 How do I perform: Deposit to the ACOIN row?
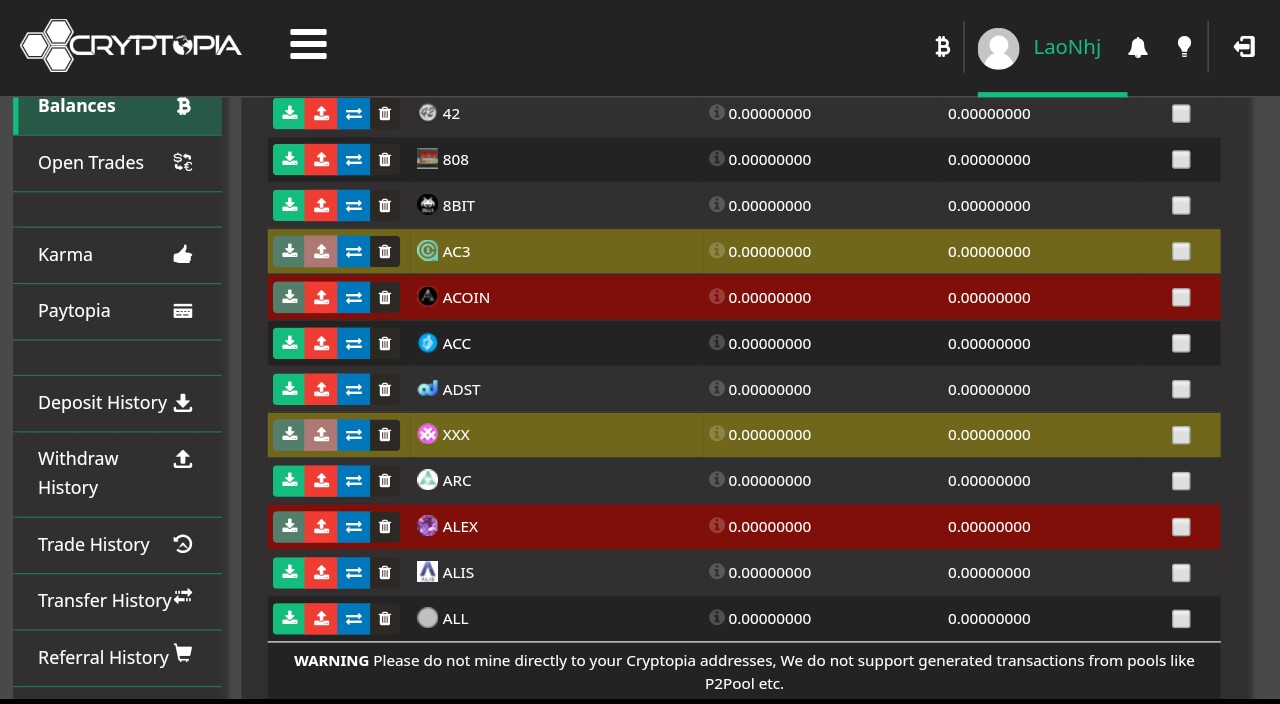pos(289,298)
